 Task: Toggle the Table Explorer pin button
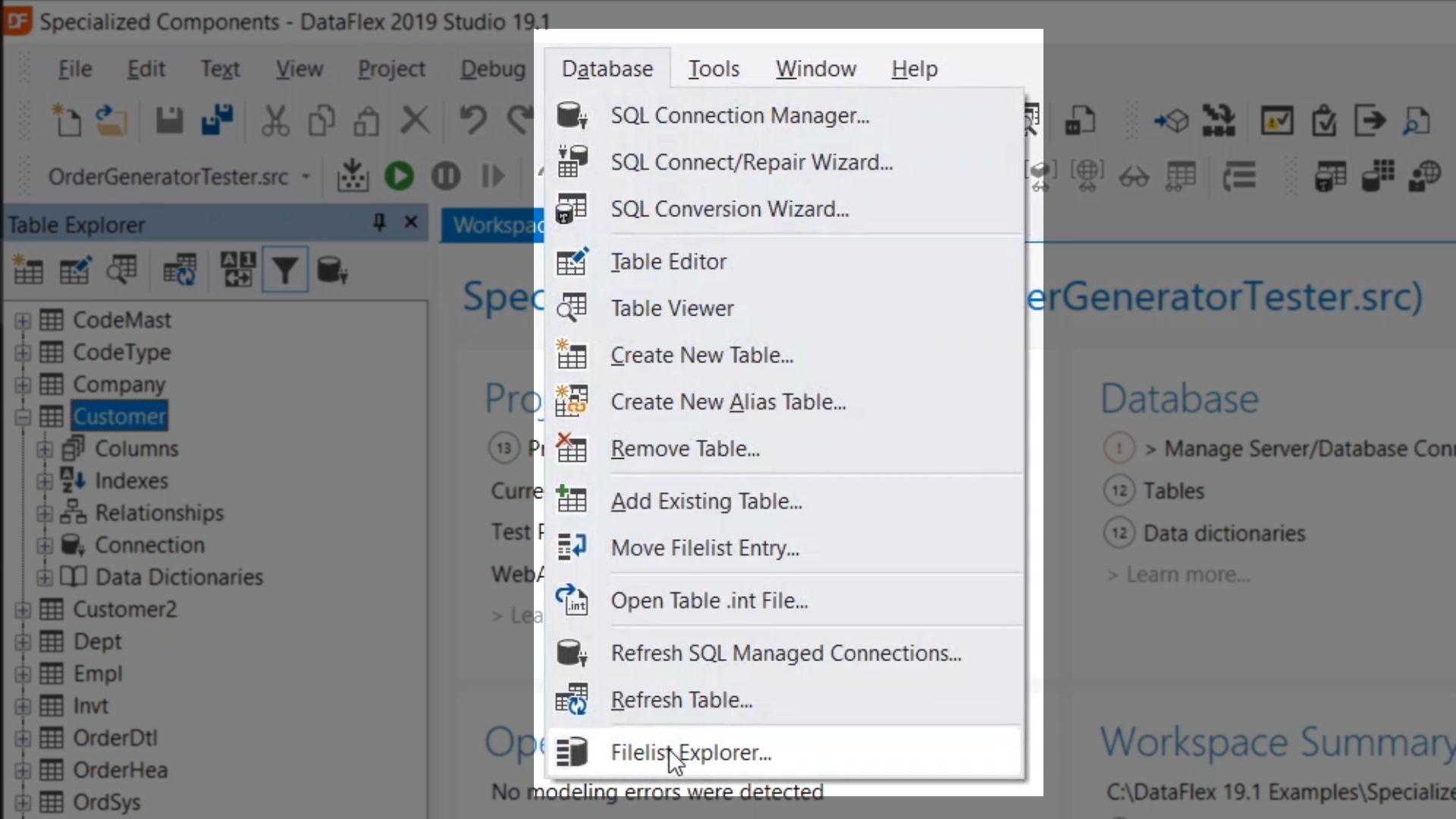coord(379,223)
